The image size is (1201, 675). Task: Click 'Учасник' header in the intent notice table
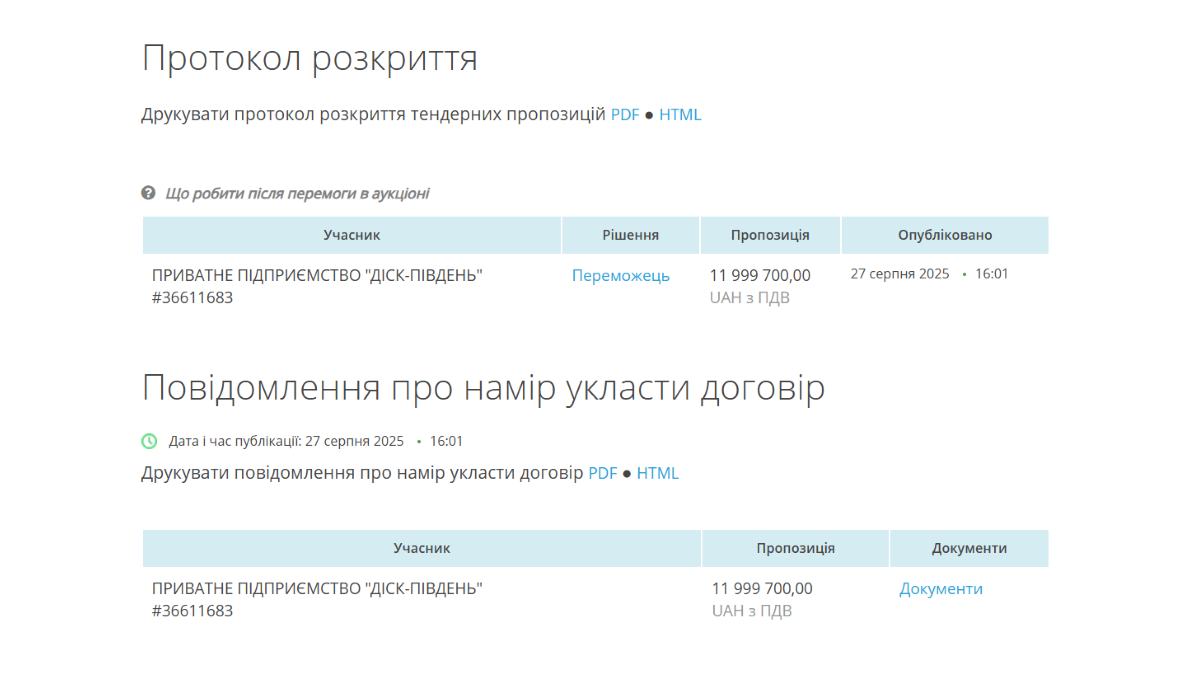coord(422,548)
